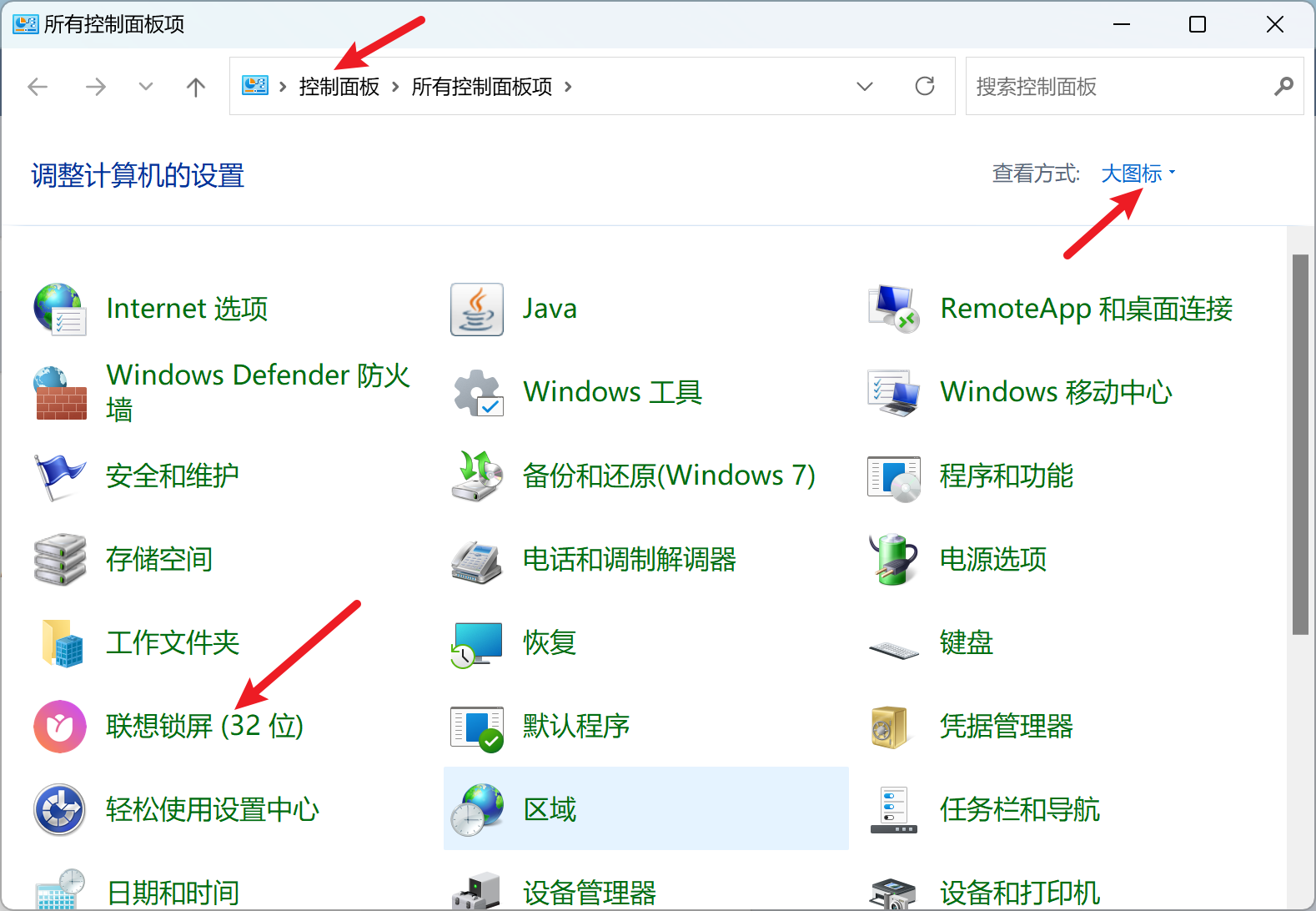Click the control panel icon in address bar
Image resolution: width=1316 pixels, height=911 pixels.
(x=255, y=85)
